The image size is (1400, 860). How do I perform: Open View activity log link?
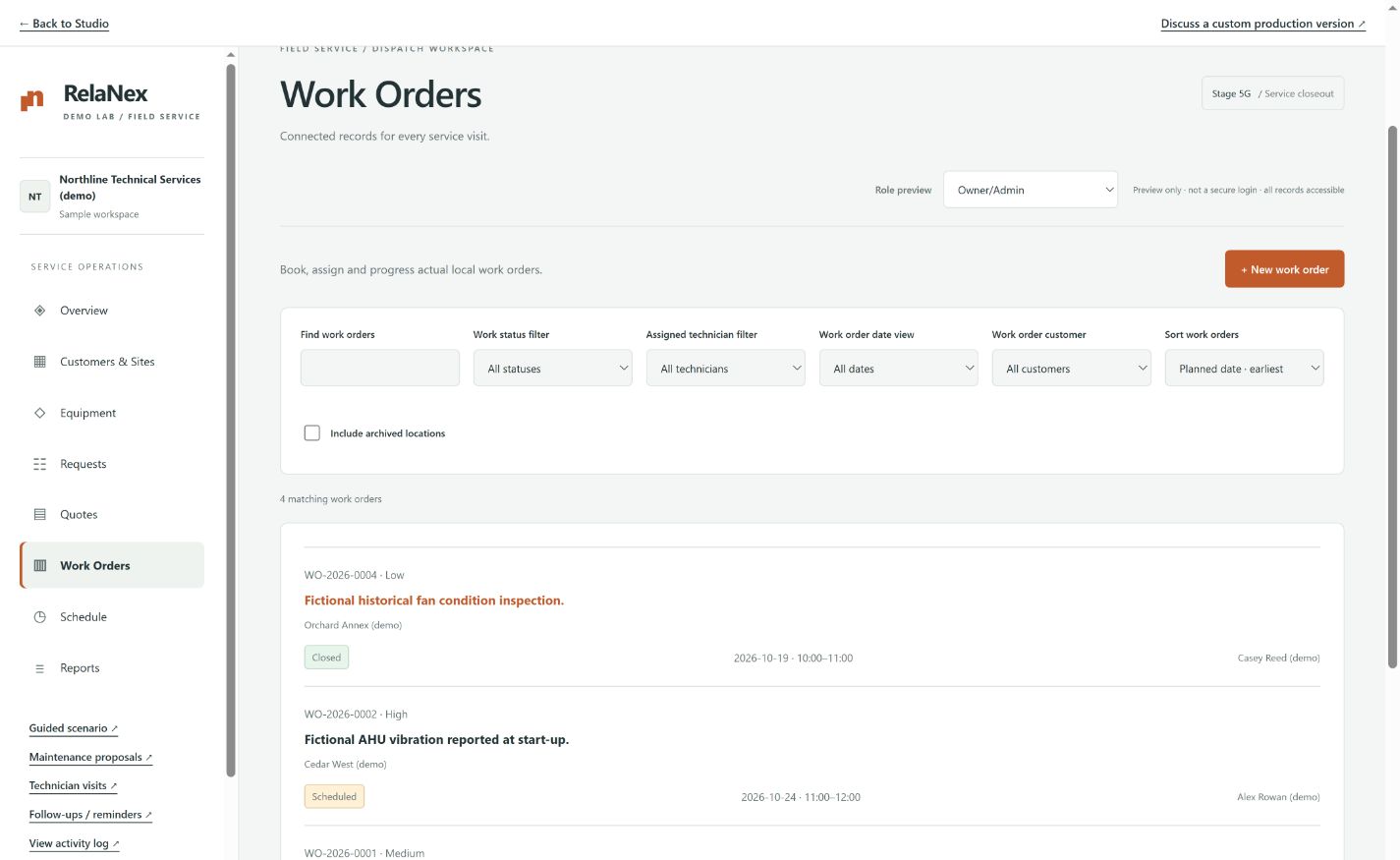pos(74,843)
